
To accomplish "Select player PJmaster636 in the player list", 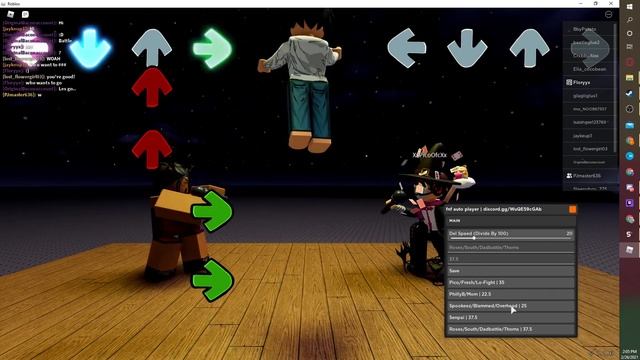I will pos(588,176).
